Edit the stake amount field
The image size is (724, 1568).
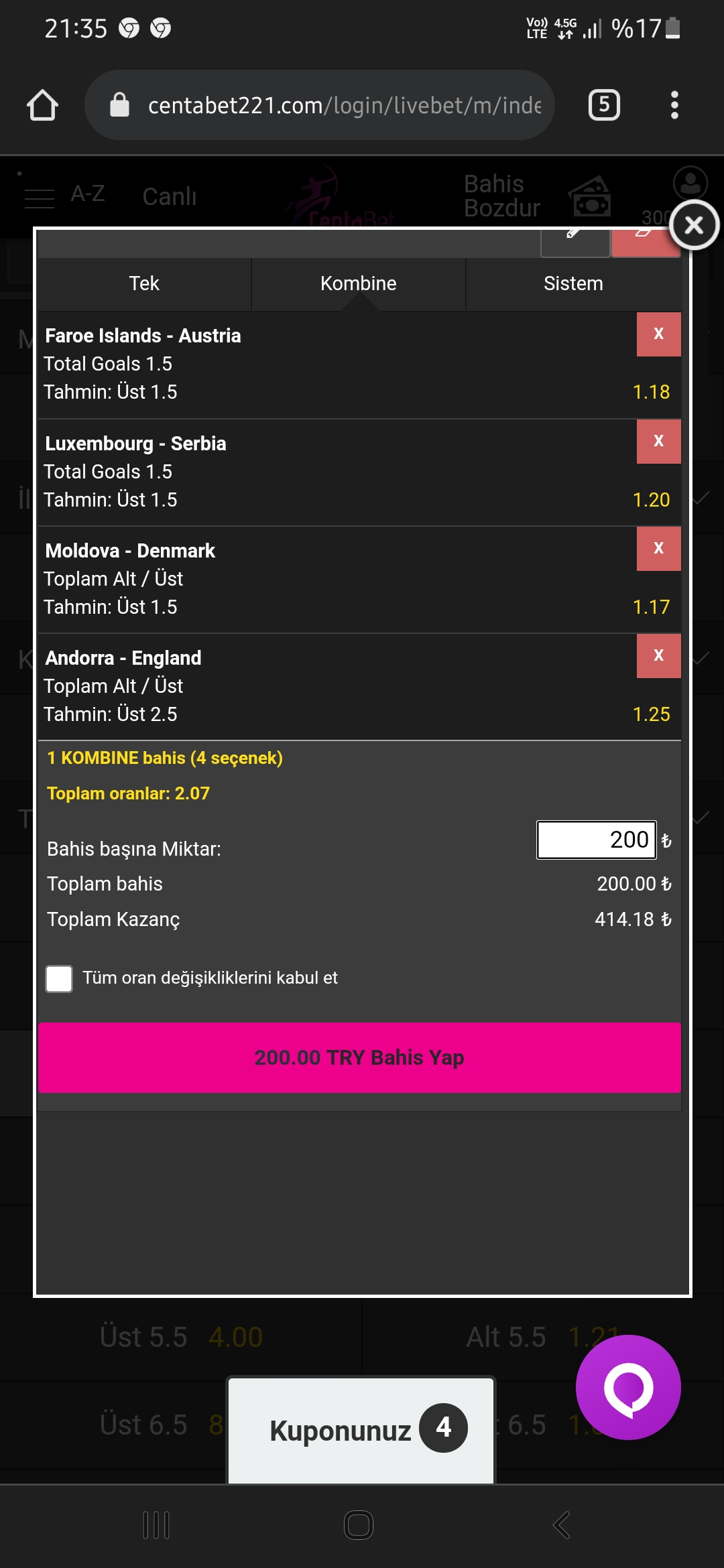pyautogui.click(x=596, y=840)
